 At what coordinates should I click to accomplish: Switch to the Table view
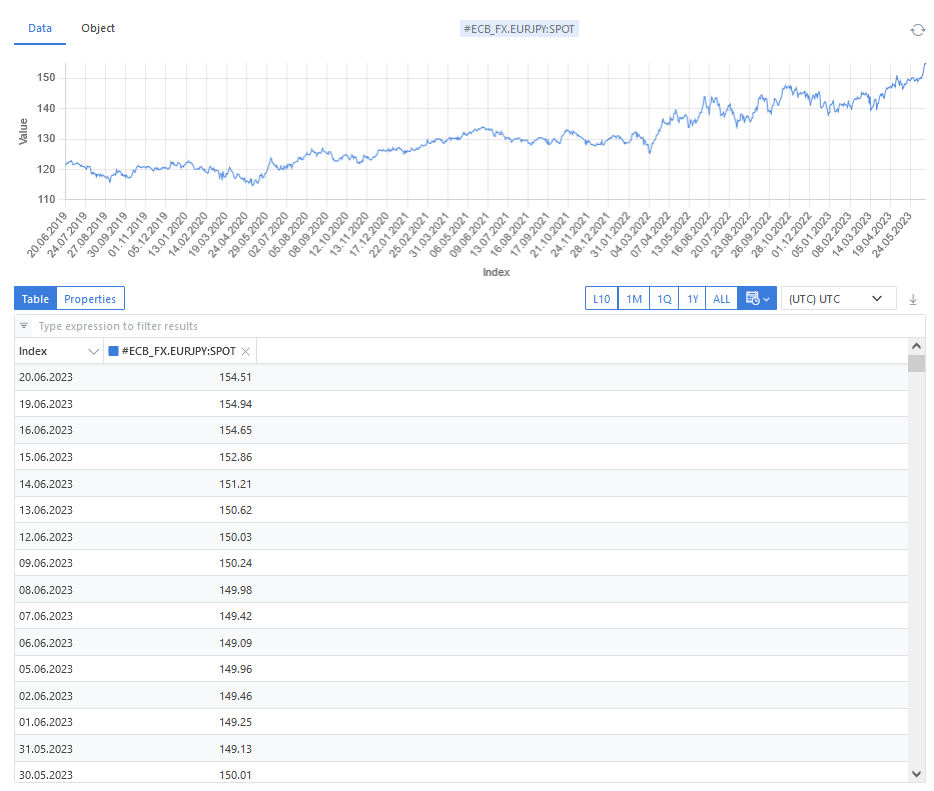coord(35,299)
